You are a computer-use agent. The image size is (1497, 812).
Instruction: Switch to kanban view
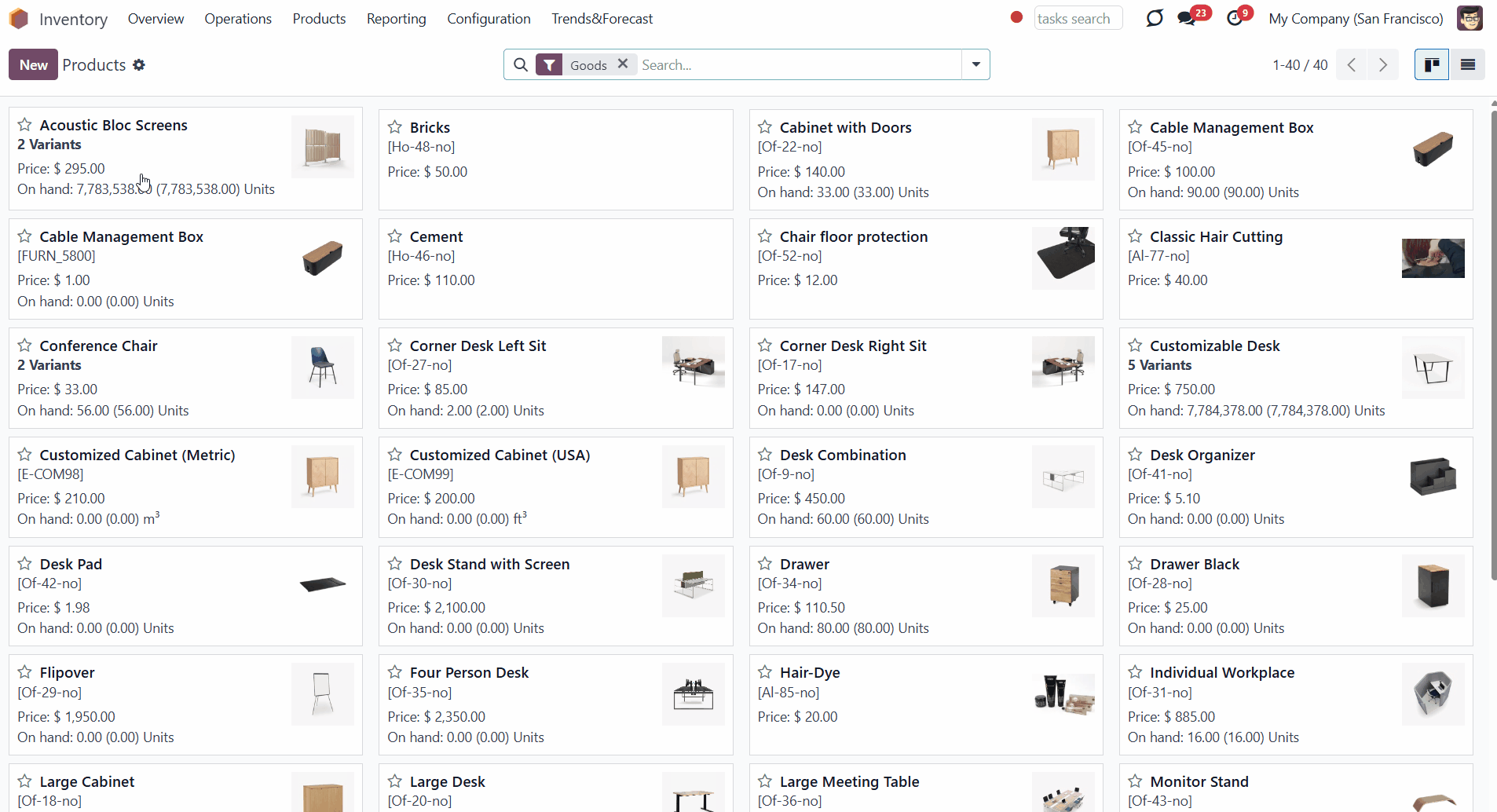[1432, 65]
